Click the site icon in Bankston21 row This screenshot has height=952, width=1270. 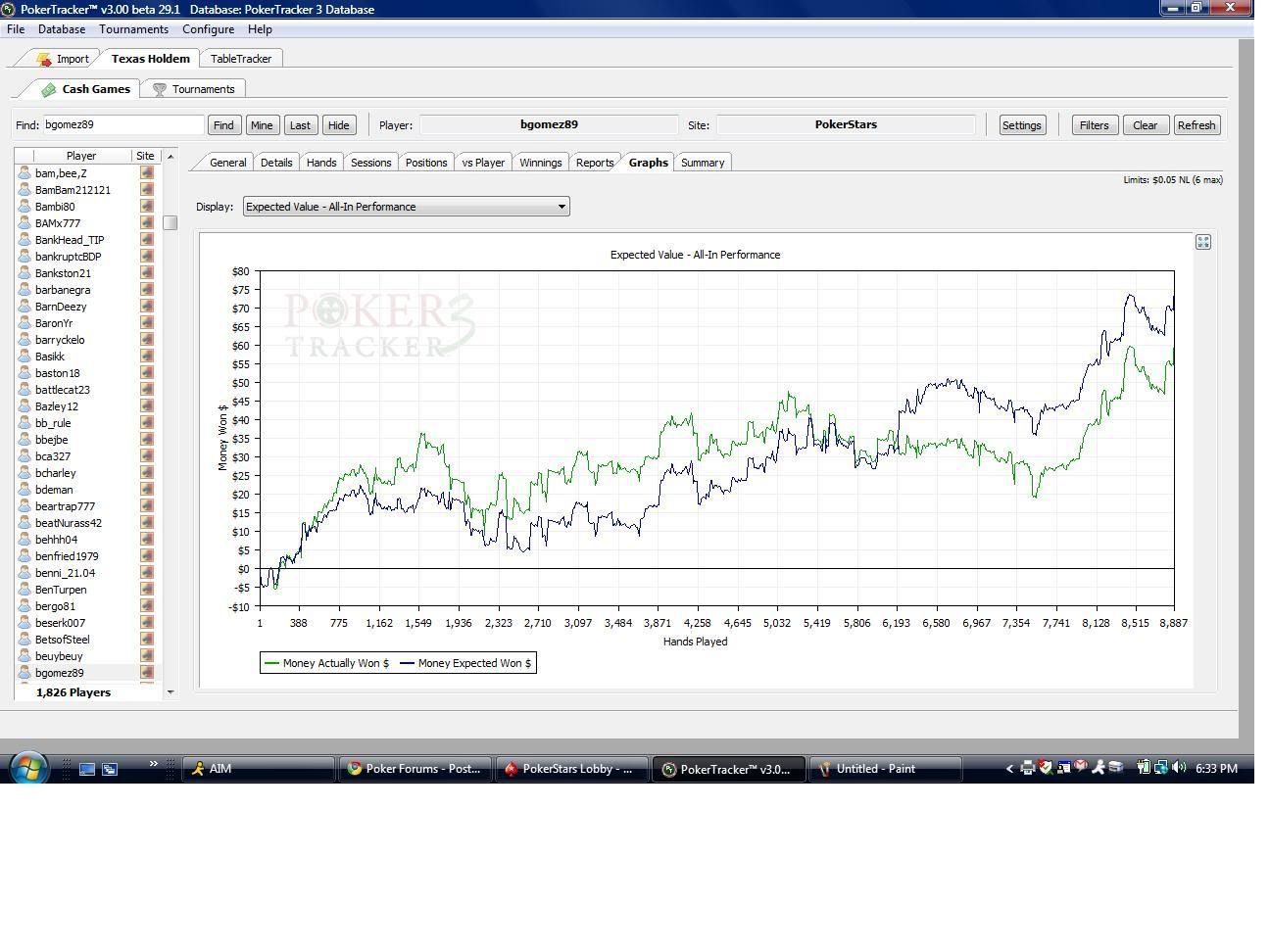click(x=147, y=273)
